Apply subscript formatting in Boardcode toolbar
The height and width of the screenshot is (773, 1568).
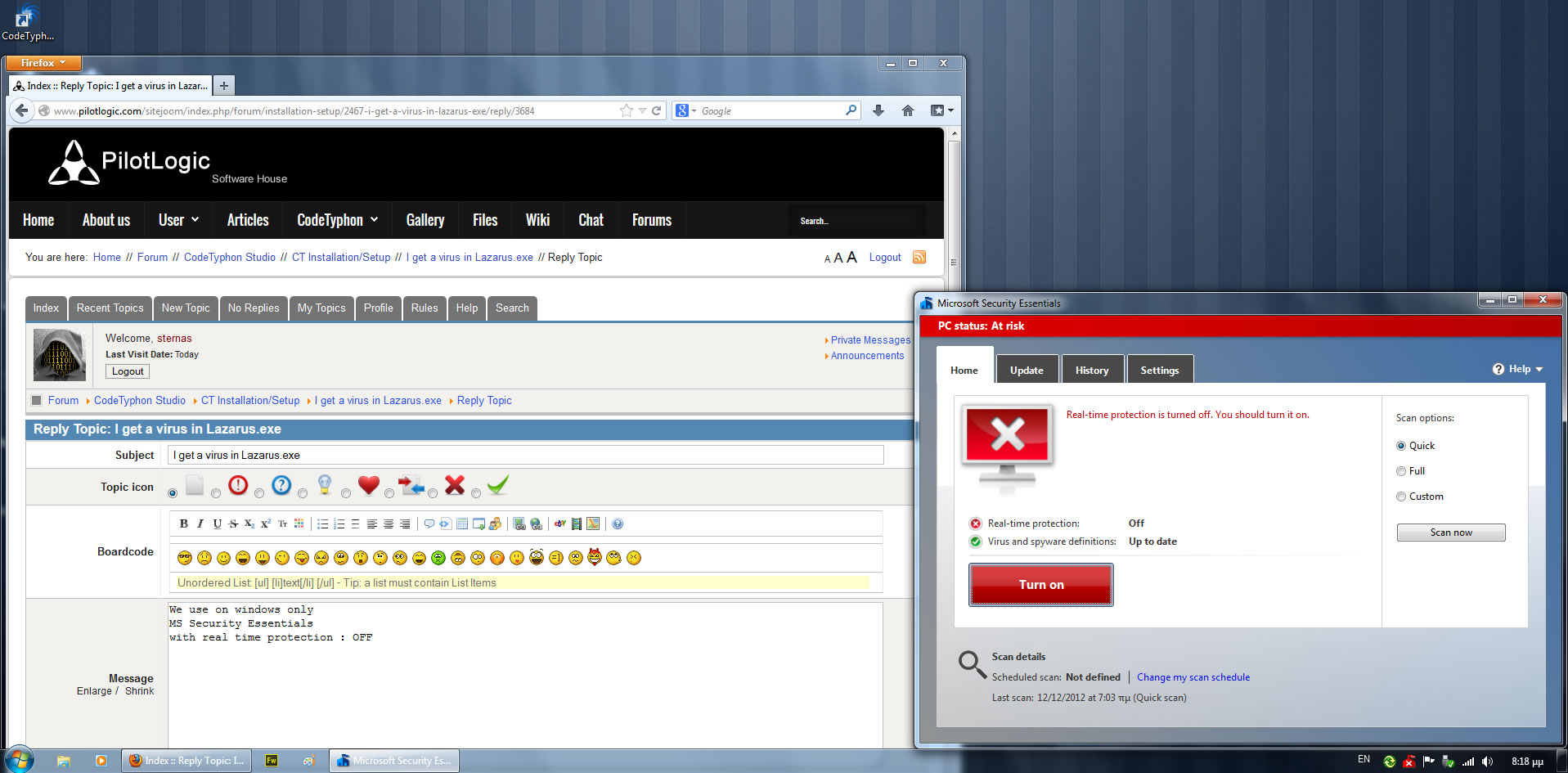249,524
